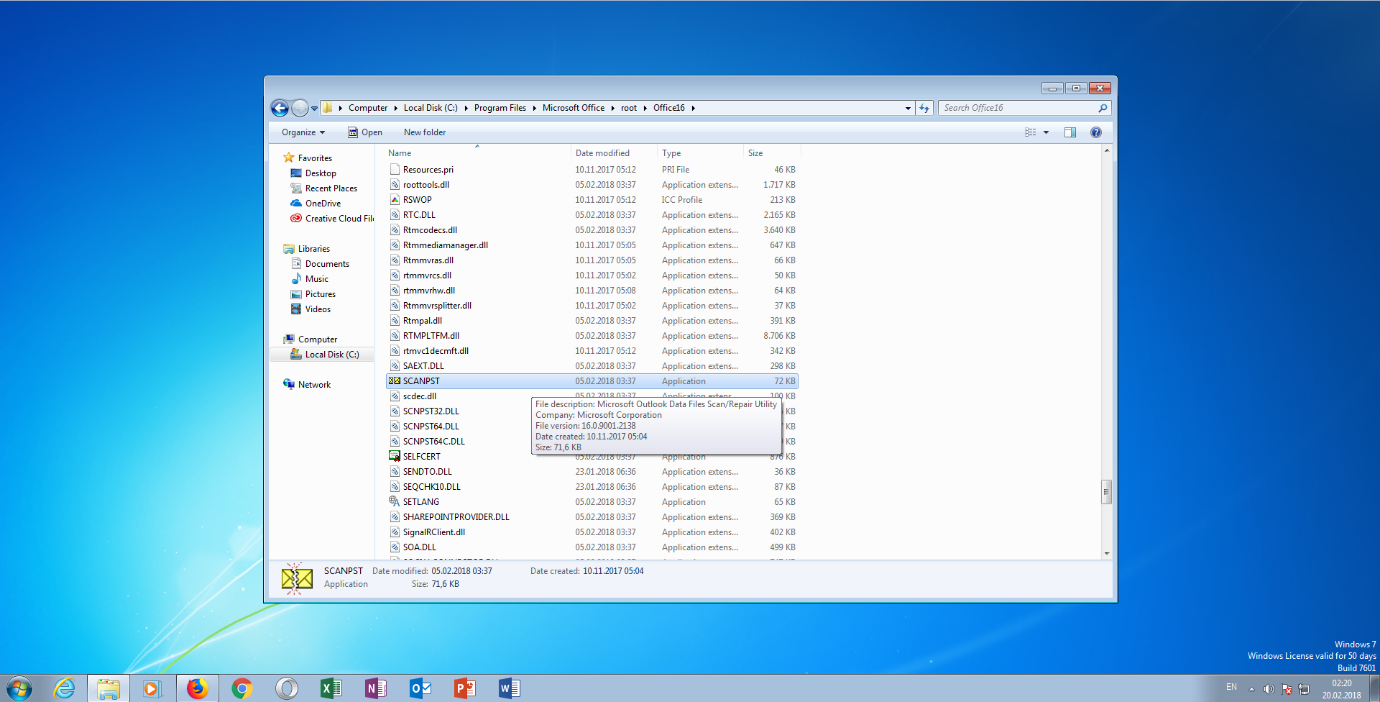
Task: Launch Firefox from taskbar
Action: (x=197, y=688)
